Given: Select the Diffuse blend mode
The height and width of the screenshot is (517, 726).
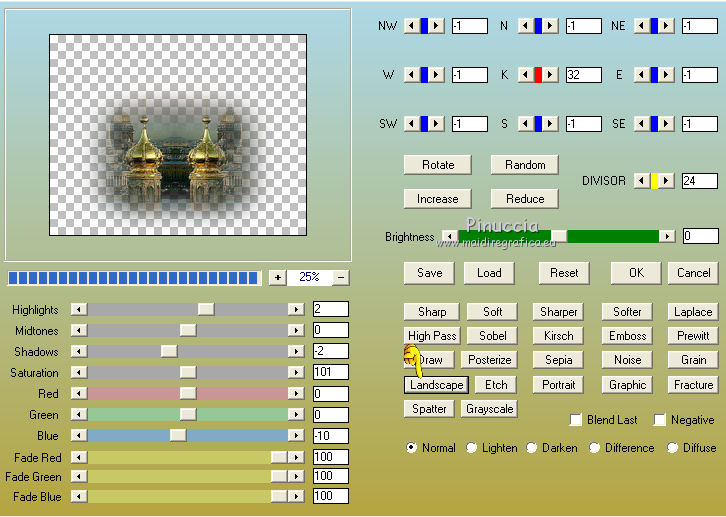Looking at the screenshot, I should (x=672, y=448).
